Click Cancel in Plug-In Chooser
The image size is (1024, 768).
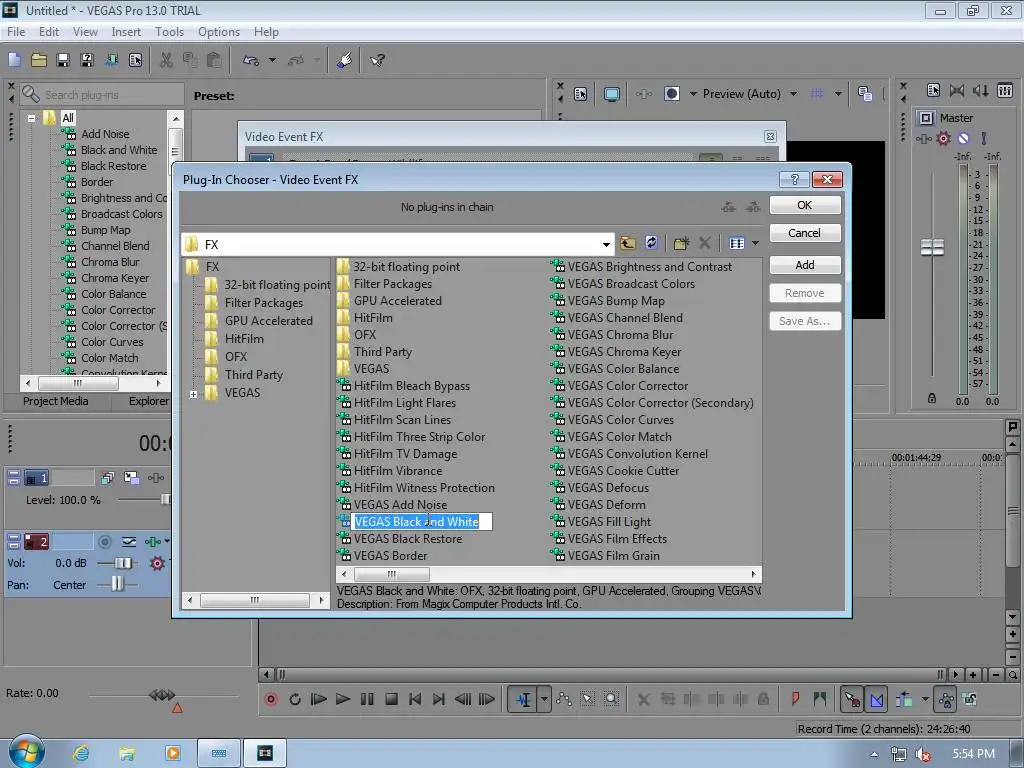[x=805, y=233]
